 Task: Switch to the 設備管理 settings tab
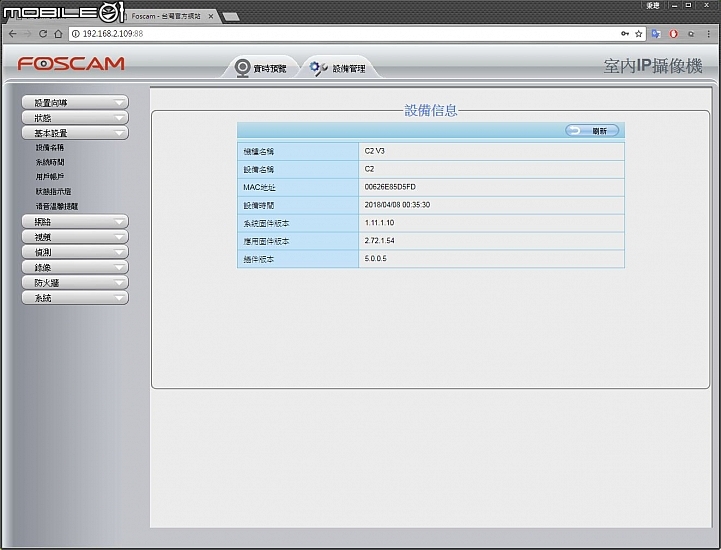(x=338, y=68)
